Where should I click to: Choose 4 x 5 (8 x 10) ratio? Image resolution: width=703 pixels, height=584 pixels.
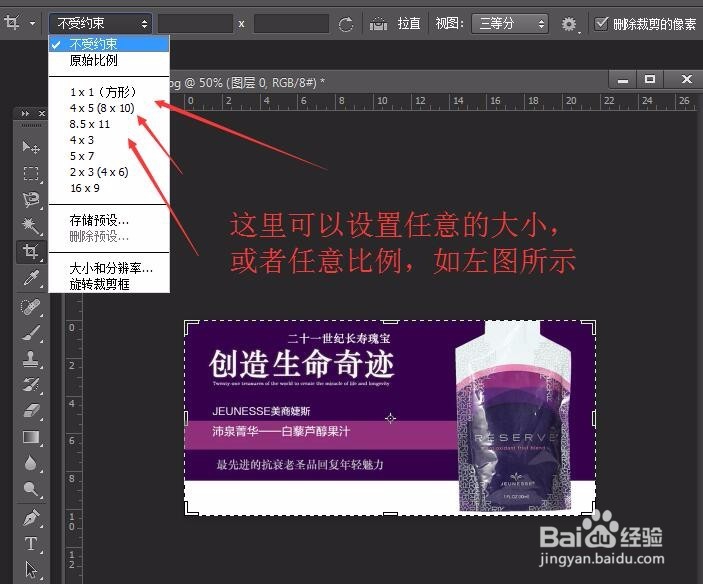coord(109,108)
